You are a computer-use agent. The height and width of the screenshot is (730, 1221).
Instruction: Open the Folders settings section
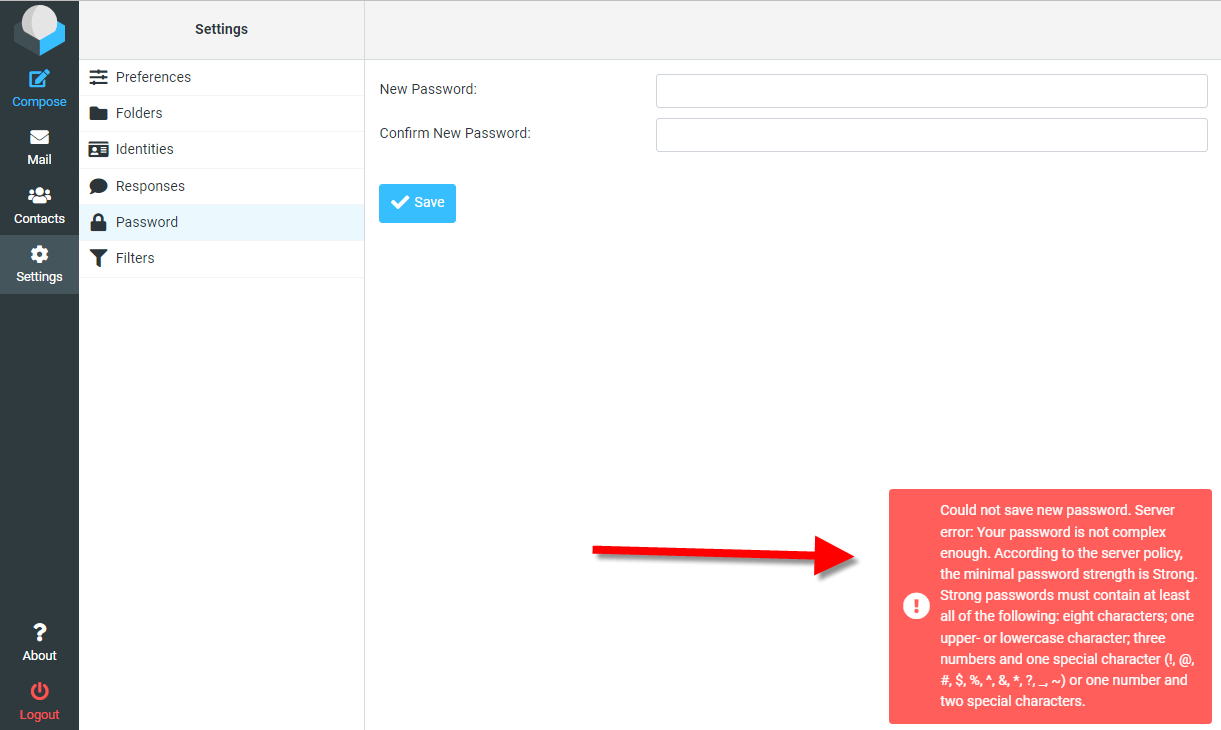click(x=221, y=113)
